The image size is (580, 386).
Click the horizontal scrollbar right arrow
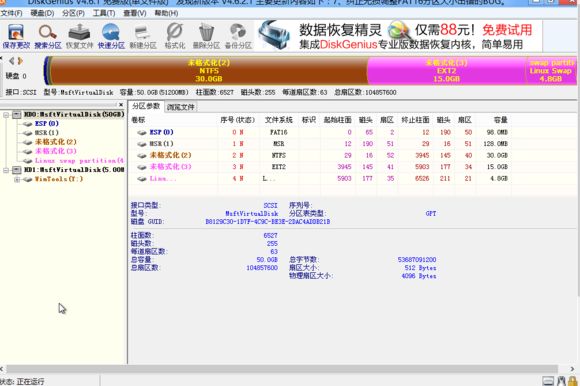point(572,369)
